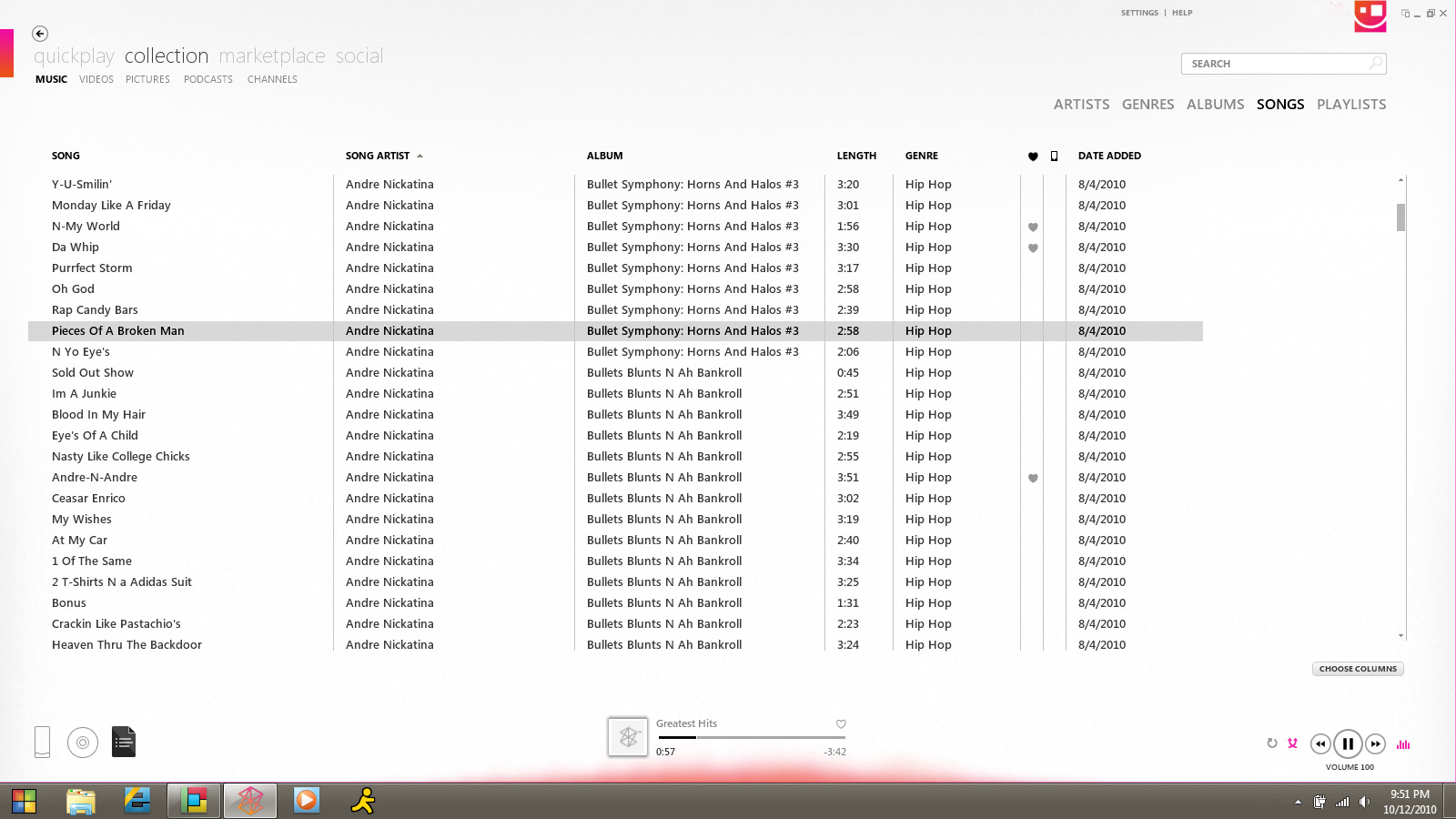The width and height of the screenshot is (1456, 819).
Task: Click the CHOOSE COLUMNS button
Action: point(1358,669)
